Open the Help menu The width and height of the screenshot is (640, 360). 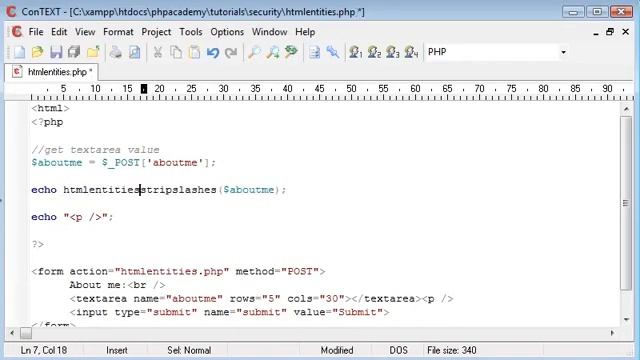coord(305,32)
